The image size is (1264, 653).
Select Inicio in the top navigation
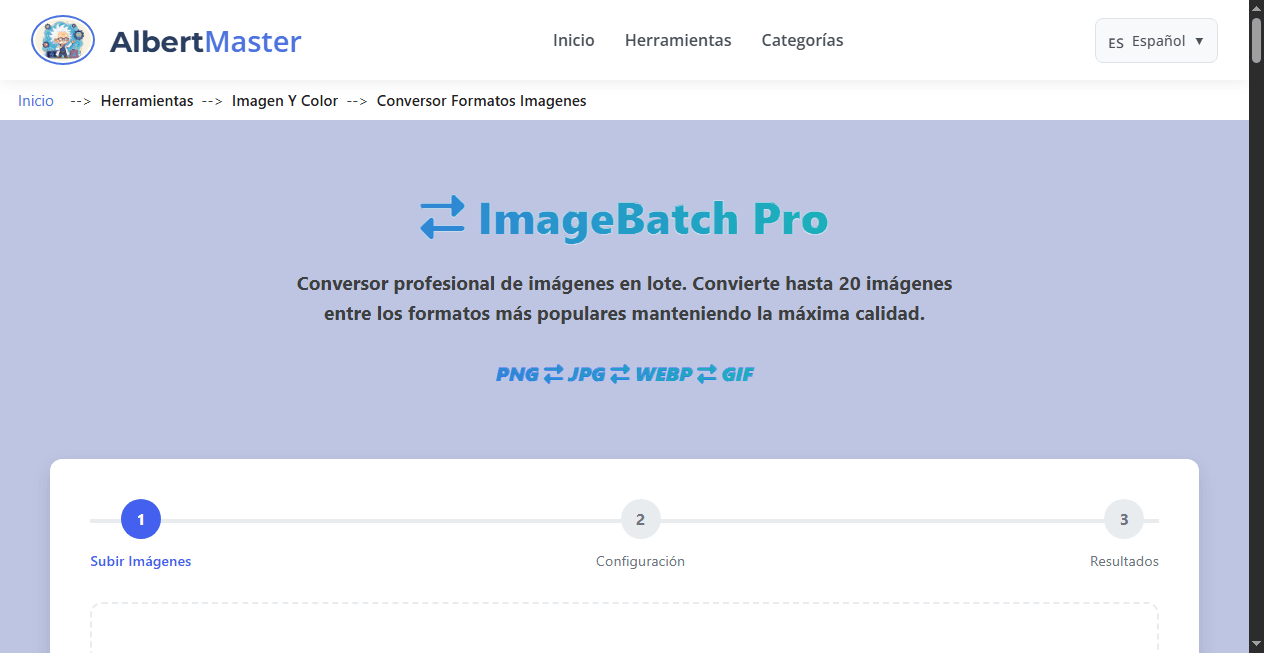[x=573, y=40]
